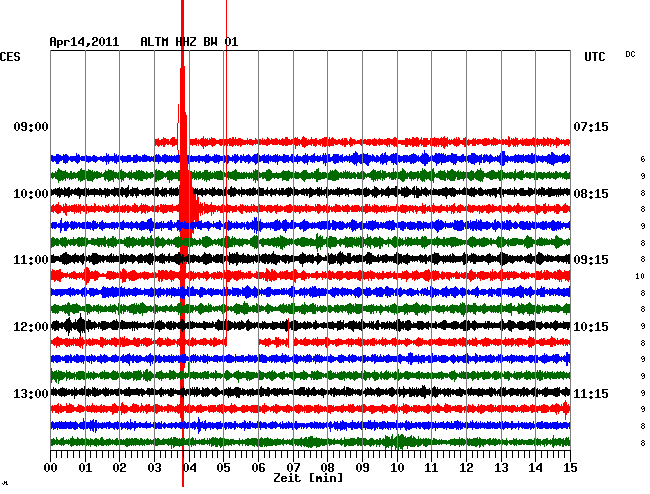
Task: Click minute tick label 12
Action: point(466,468)
